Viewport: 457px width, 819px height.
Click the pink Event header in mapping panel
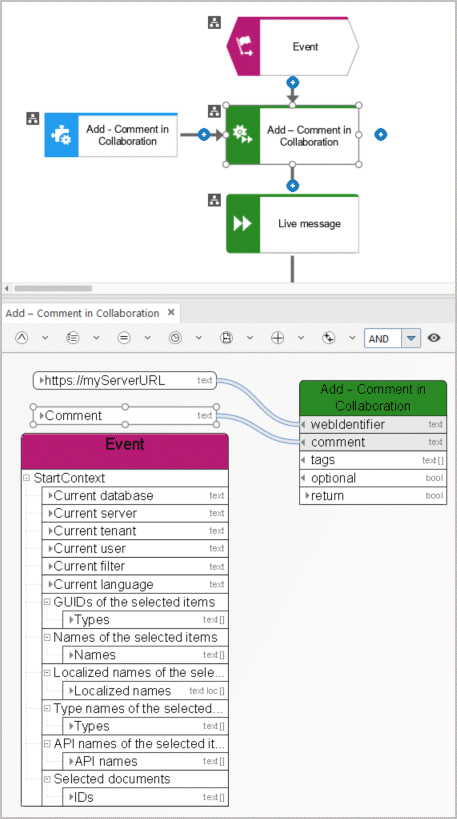tap(125, 451)
